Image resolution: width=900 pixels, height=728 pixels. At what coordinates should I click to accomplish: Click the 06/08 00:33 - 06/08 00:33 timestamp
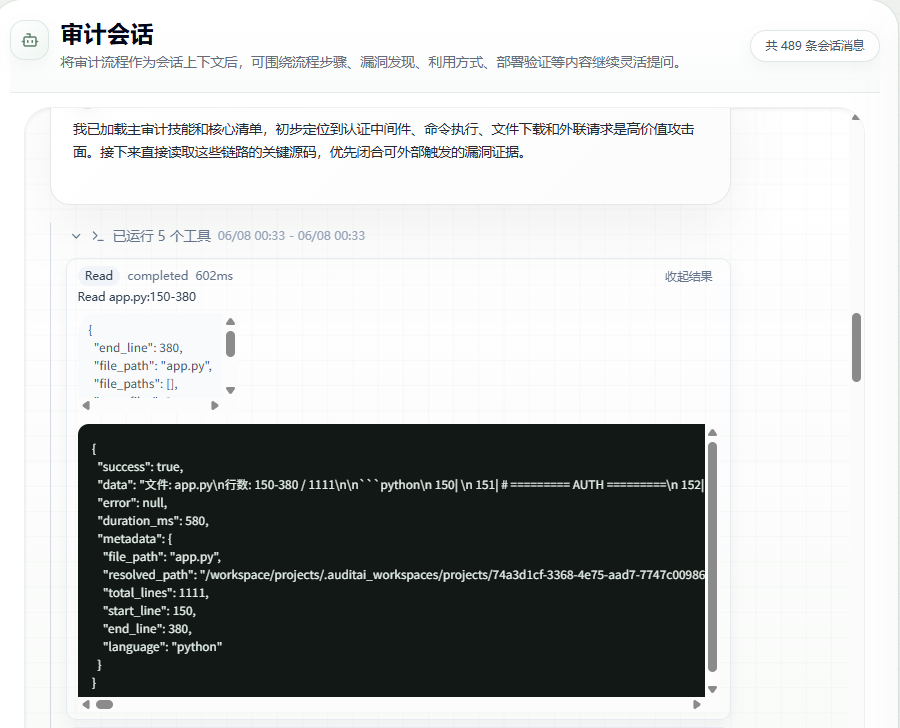tap(291, 236)
